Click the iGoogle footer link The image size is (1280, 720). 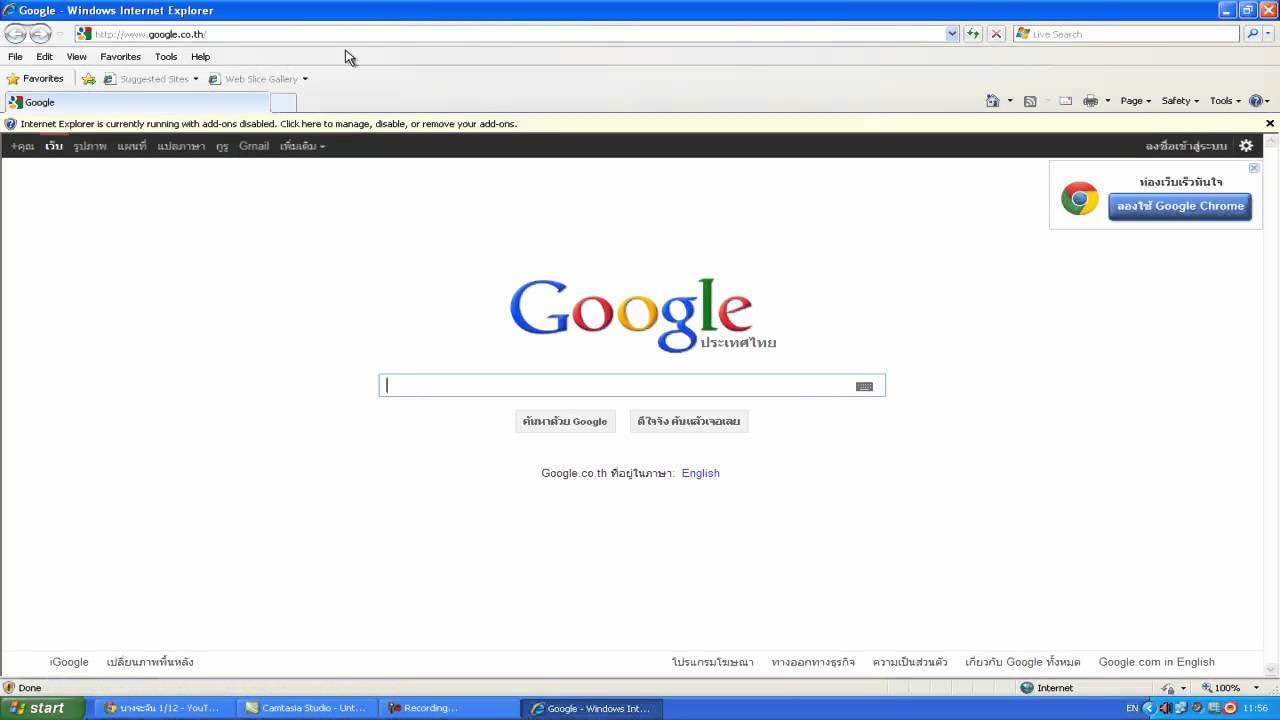point(69,662)
